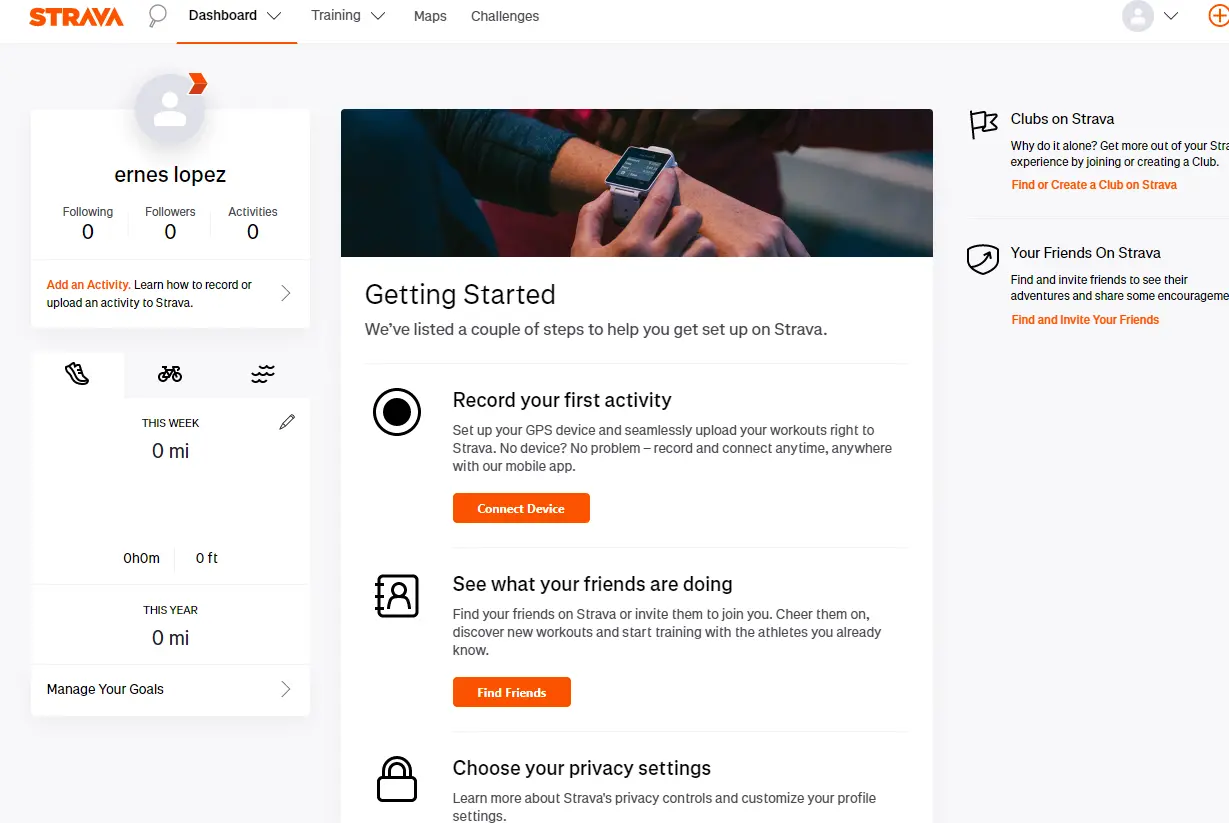
Task: Click the profile picture placeholder on the athlete card
Action: (x=170, y=109)
